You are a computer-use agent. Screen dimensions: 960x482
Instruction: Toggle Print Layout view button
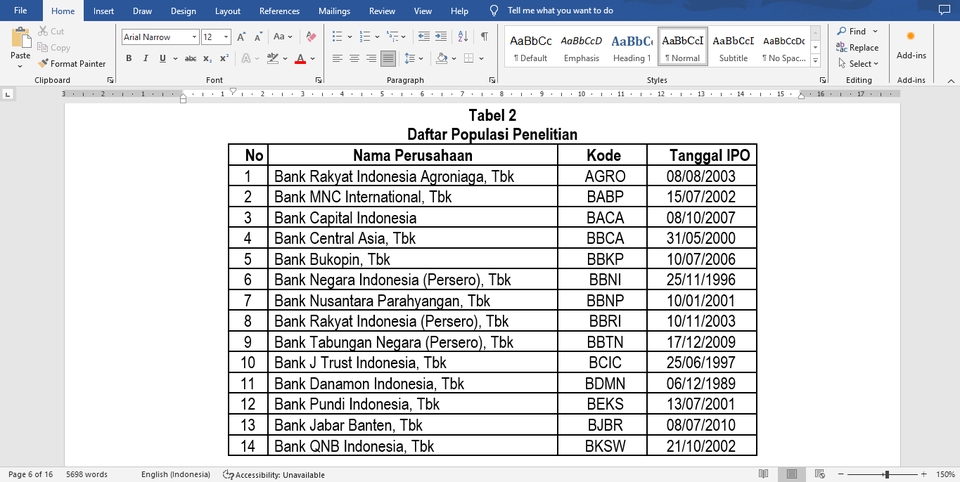click(792, 474)
